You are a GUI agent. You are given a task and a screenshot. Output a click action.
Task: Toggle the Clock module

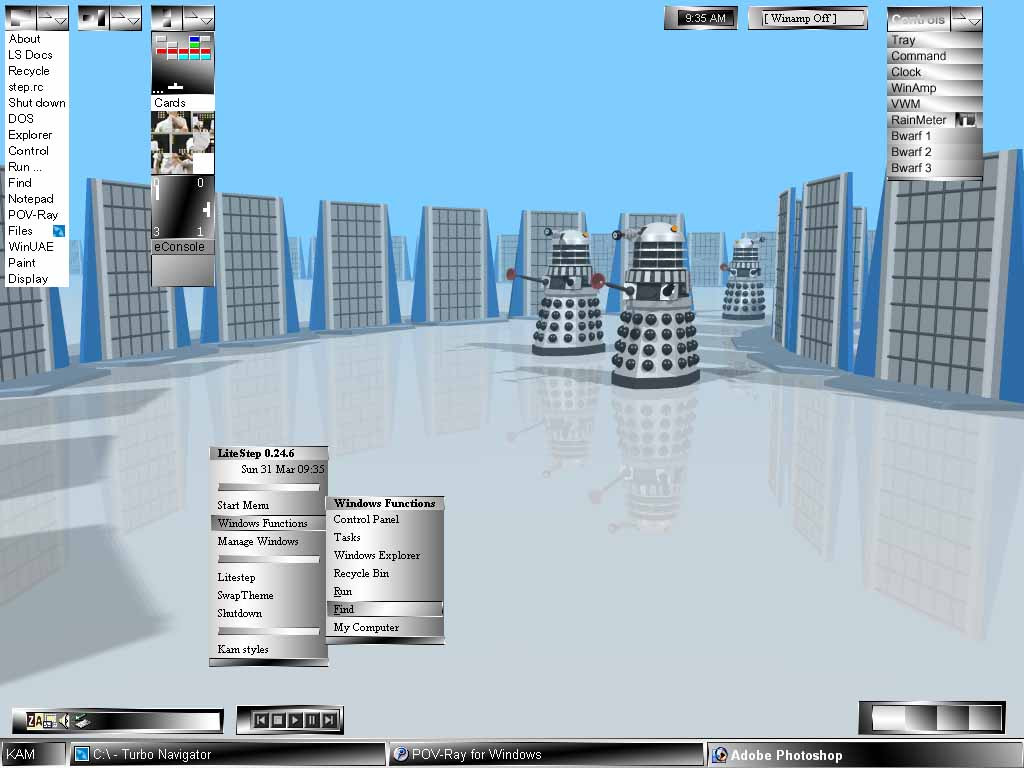[935, 72]
